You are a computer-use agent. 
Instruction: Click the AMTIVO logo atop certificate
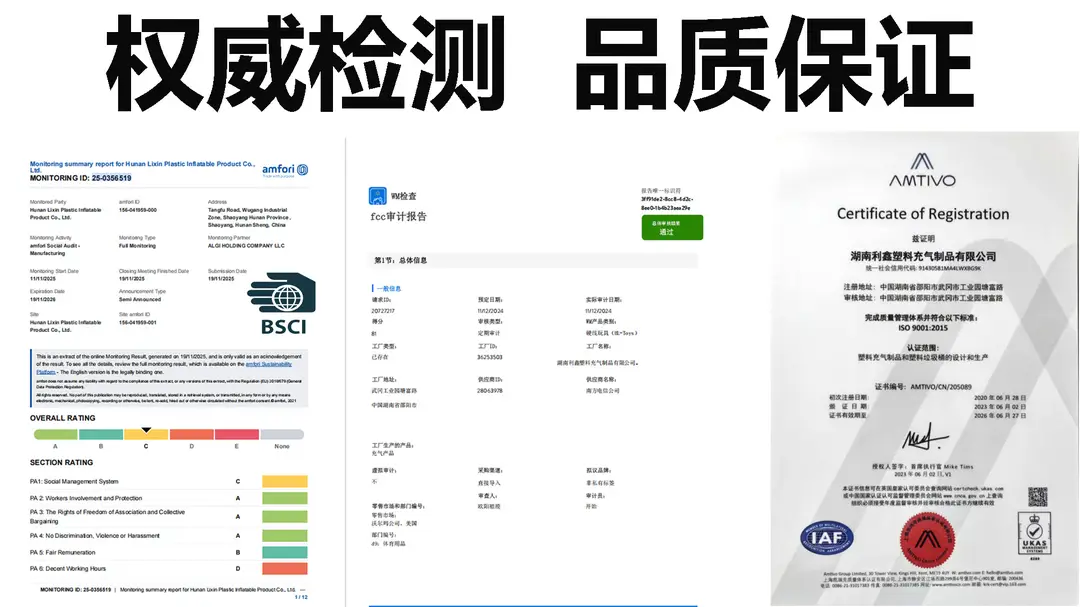(922, 170)
